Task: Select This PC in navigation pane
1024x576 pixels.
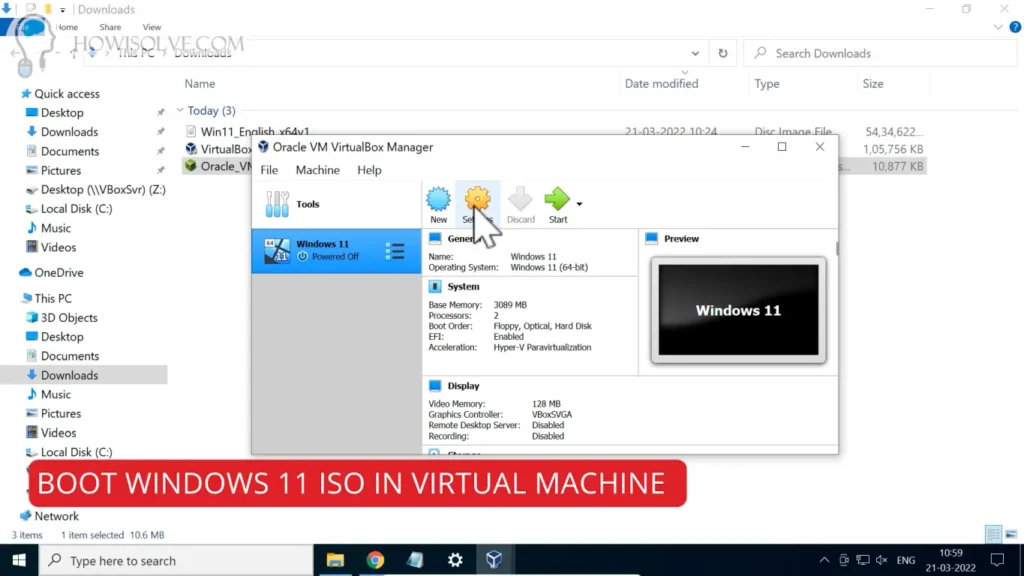Action: tap(53, 298)
